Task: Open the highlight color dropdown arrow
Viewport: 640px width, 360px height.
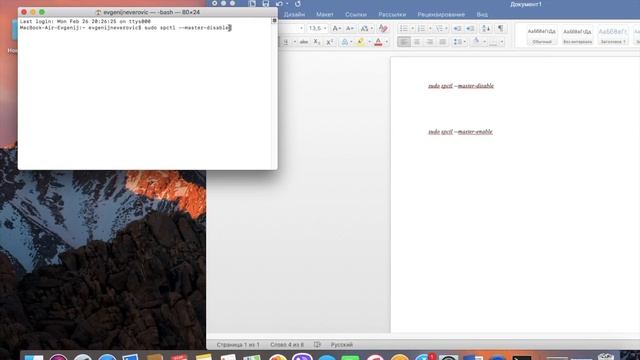Action: pyautogui.click(x=369, y=42)
